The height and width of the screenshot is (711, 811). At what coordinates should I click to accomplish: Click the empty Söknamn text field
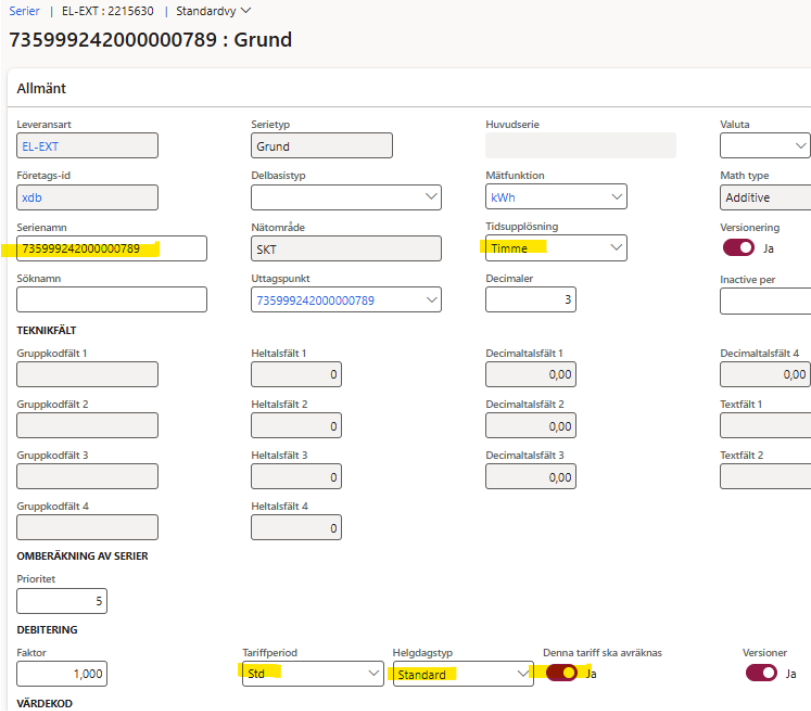(x=111, y=299)
